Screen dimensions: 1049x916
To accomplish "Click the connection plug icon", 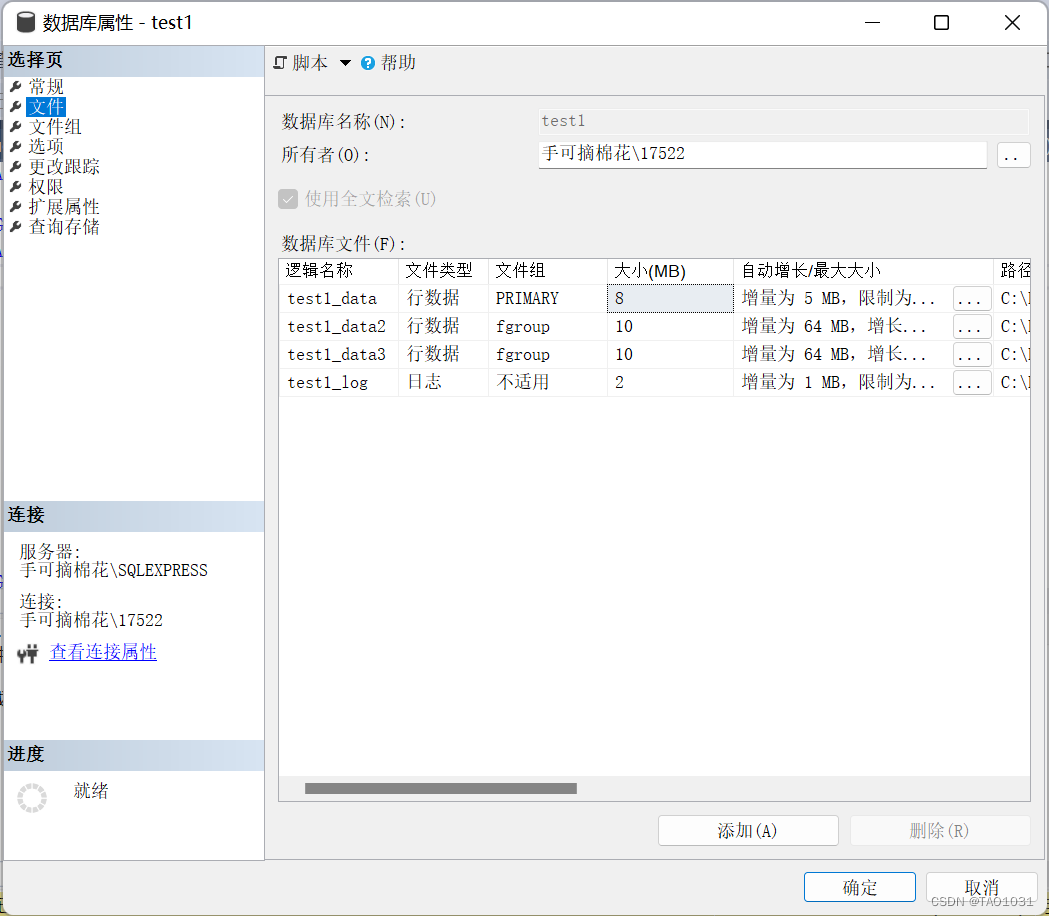I will pyautogui.click(x=28, y=654).
